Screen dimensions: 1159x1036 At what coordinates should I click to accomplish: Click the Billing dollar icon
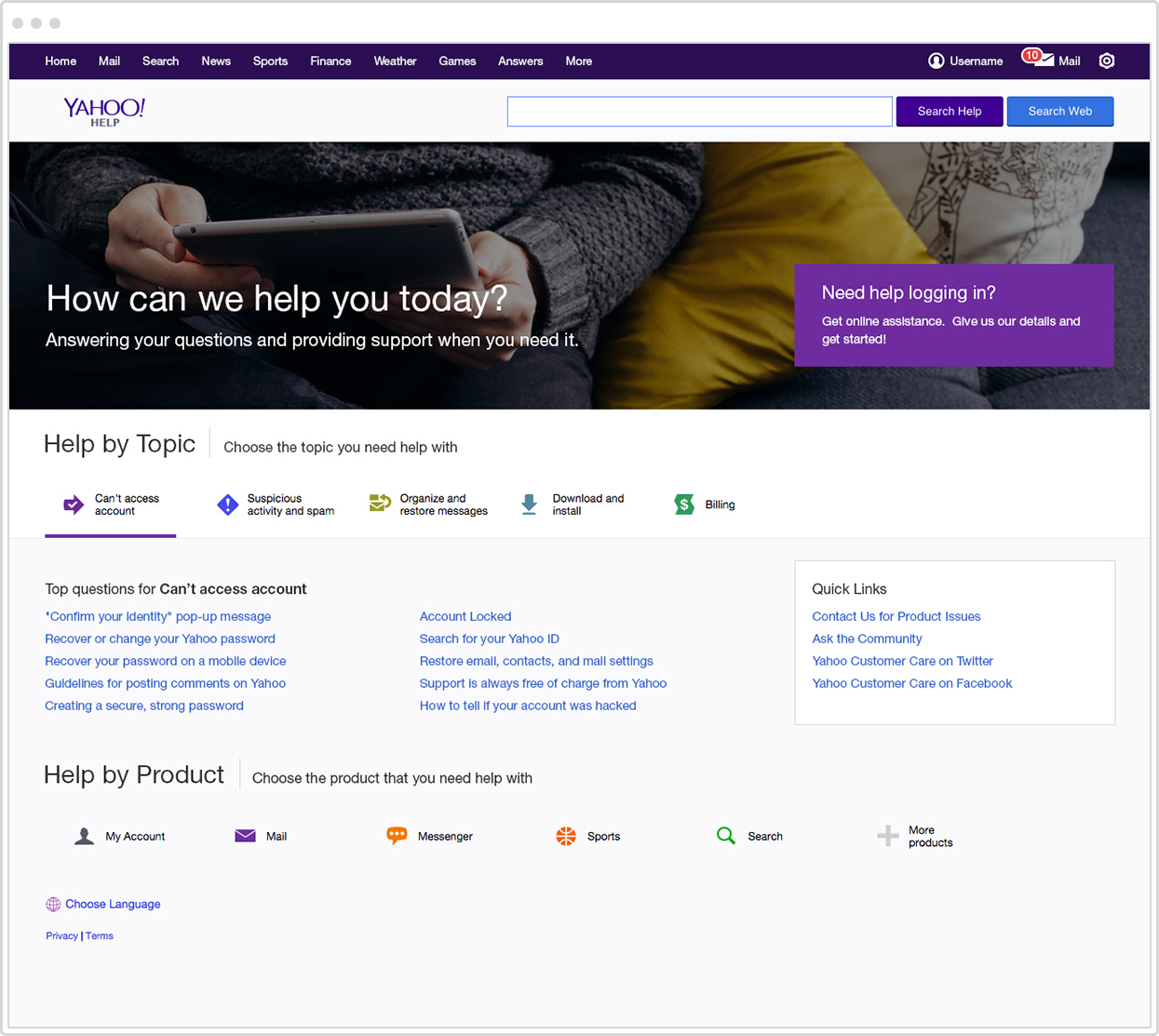pos(684,505)
